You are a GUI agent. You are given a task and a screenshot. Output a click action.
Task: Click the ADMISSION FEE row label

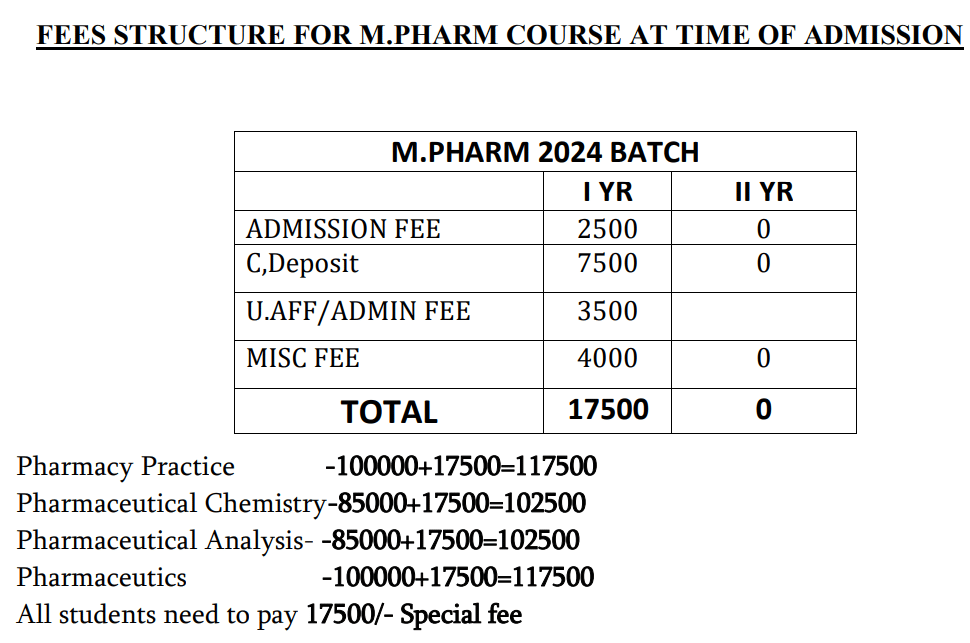pyautogui.click(x=343, y=229)
